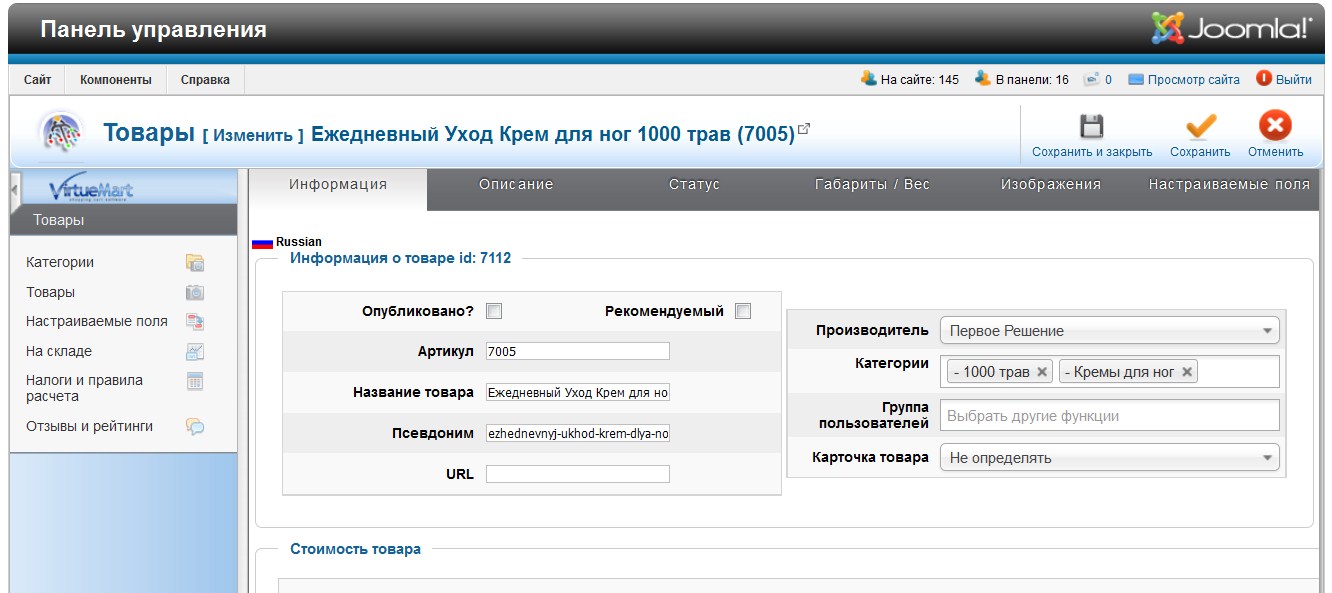Remove the 'Кремы для ног' category tag
Image resolution: width=1332 pixels, height=593 pixels.
tap(1187, 372)
